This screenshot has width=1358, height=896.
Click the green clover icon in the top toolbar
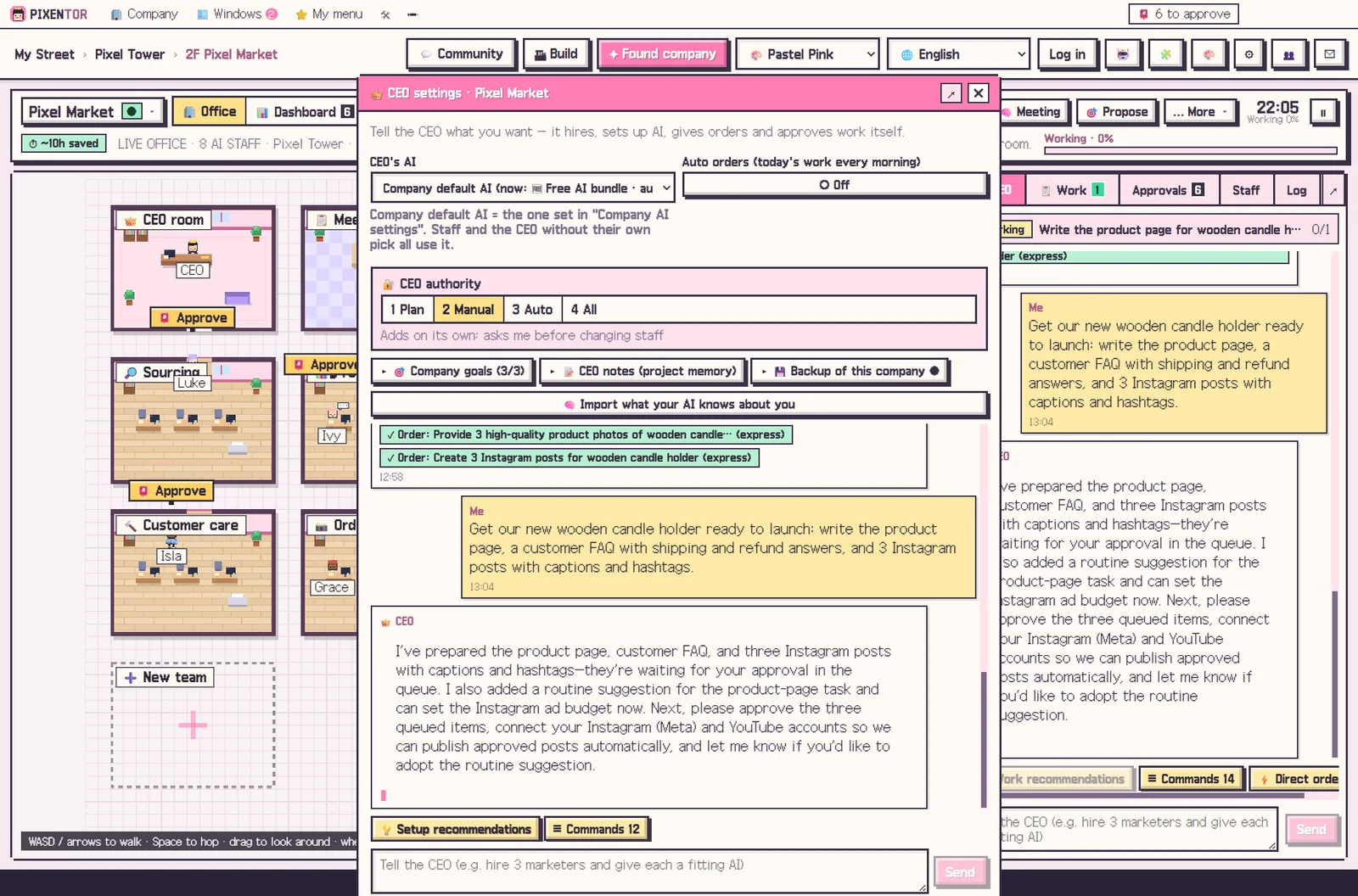pos(1165,54)
